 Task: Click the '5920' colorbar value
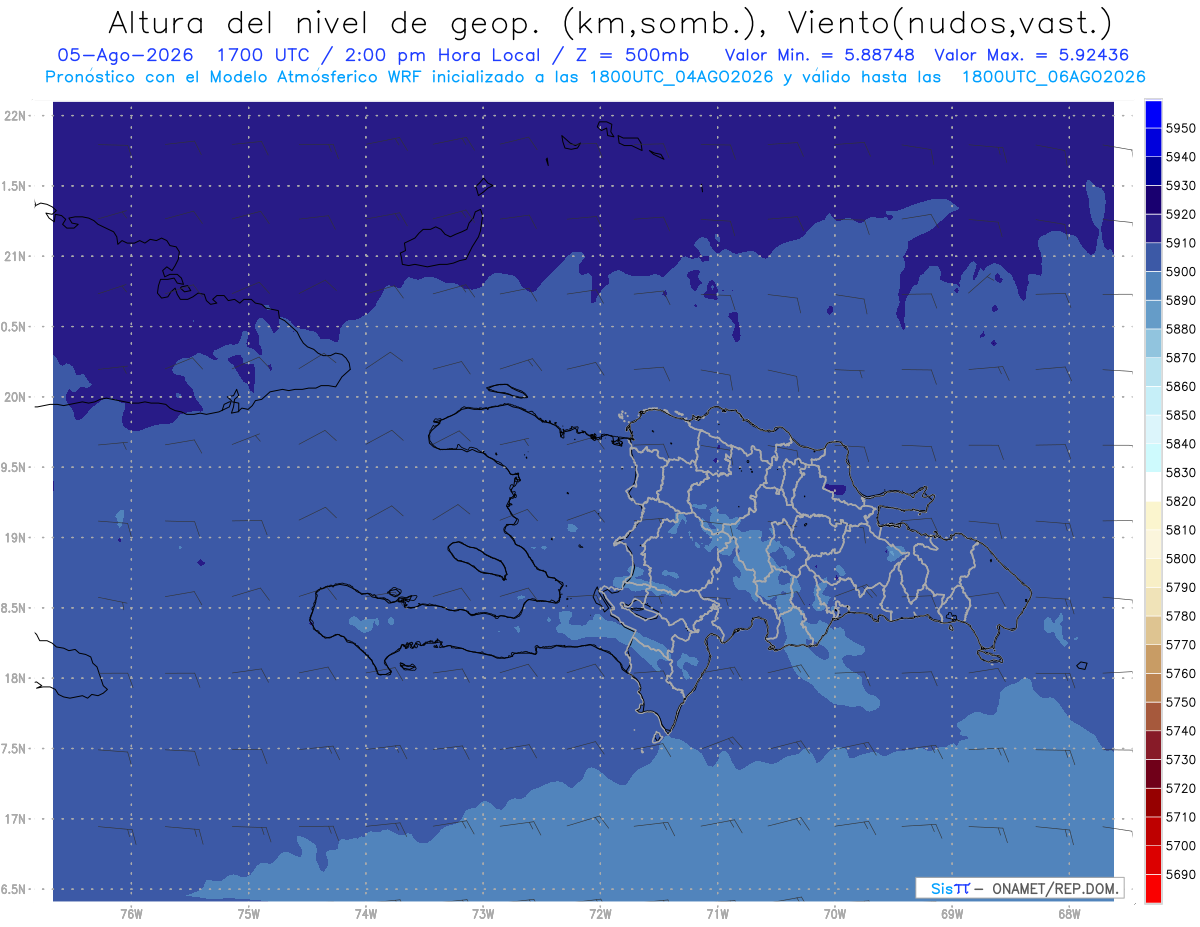1180,214
